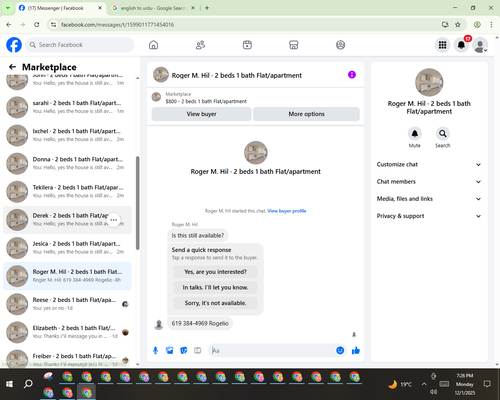Screen dimensions: 500x400
Task: Open View buyer profile link
Action: pyautogui.click(x=287, y=211)
